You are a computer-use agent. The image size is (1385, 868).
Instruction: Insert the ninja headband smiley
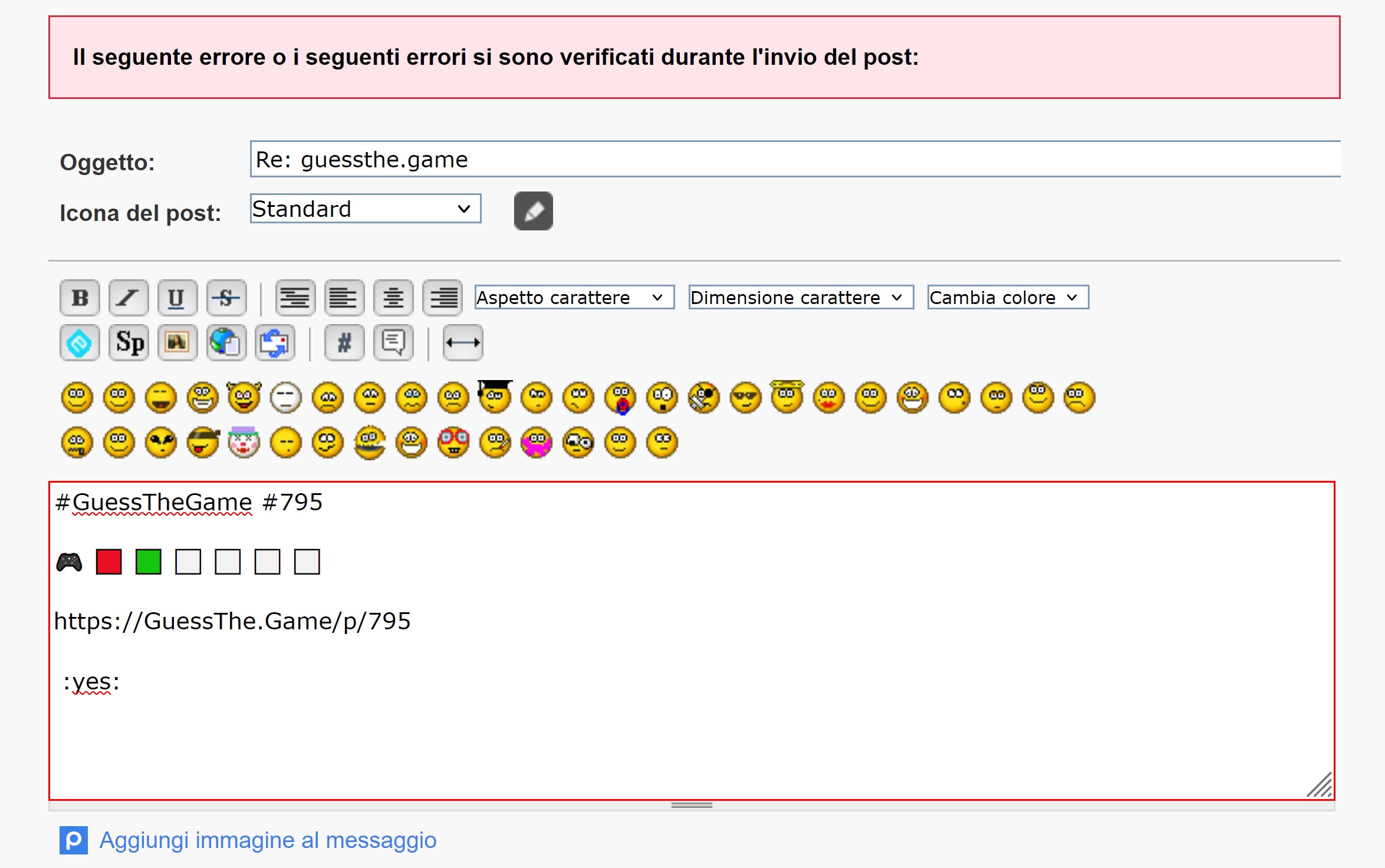tap(203, 443)
